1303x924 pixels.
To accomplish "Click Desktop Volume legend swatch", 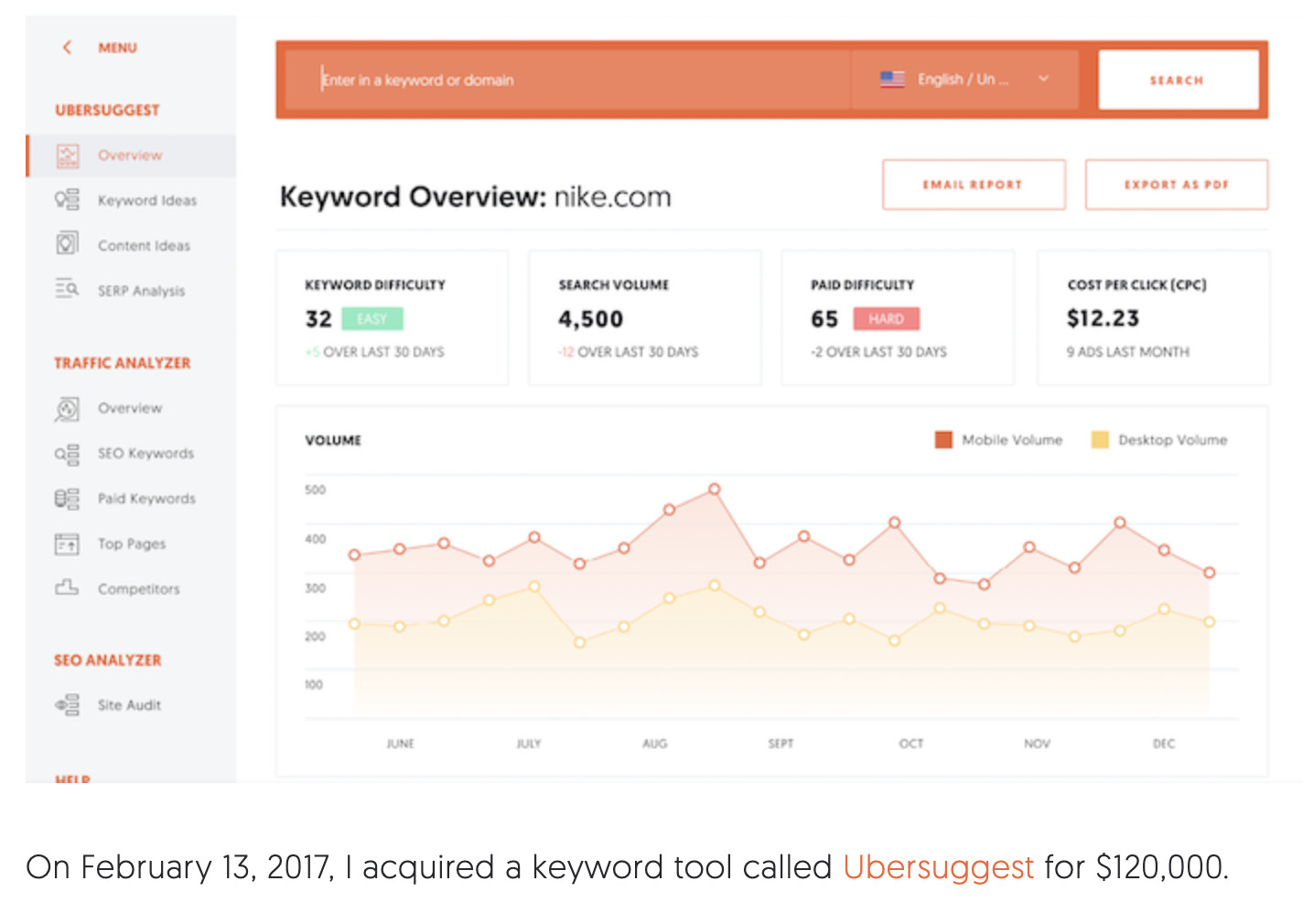I will [x=1100, y=440].
